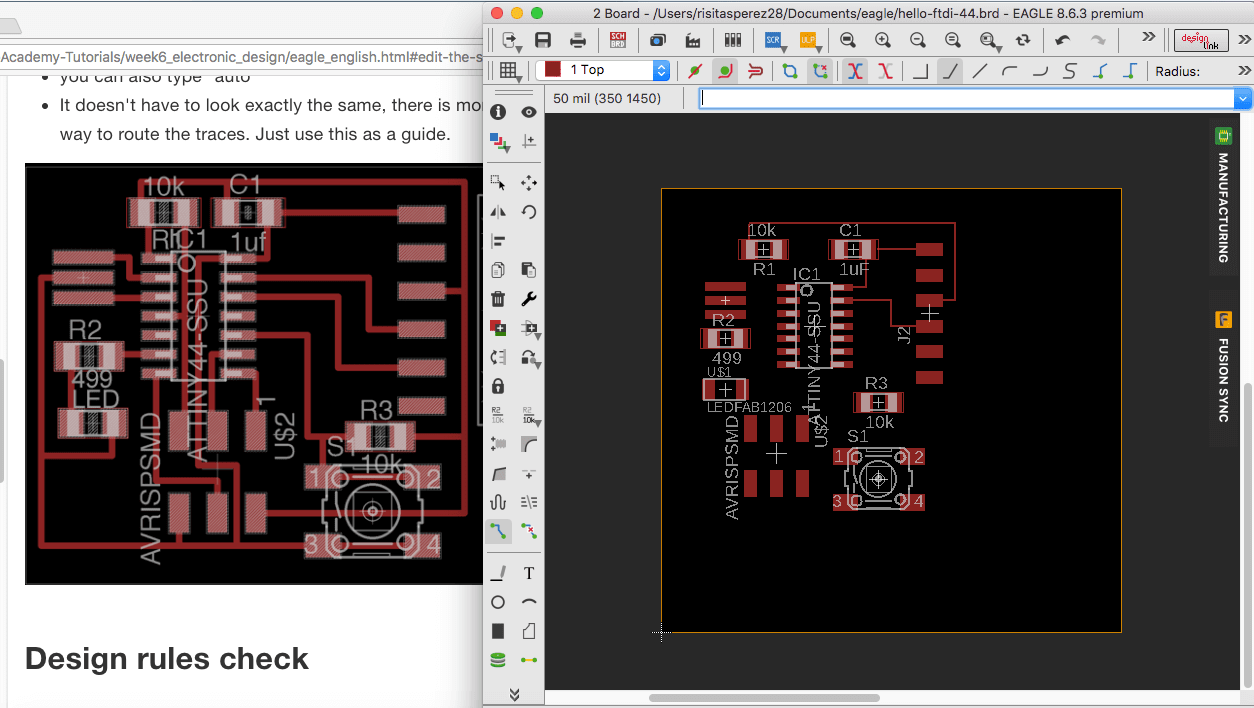Select the Lock padlock tool
The height and width of the screenshot is (708, 1254).
pyautogui.click(x=498, y=386)
